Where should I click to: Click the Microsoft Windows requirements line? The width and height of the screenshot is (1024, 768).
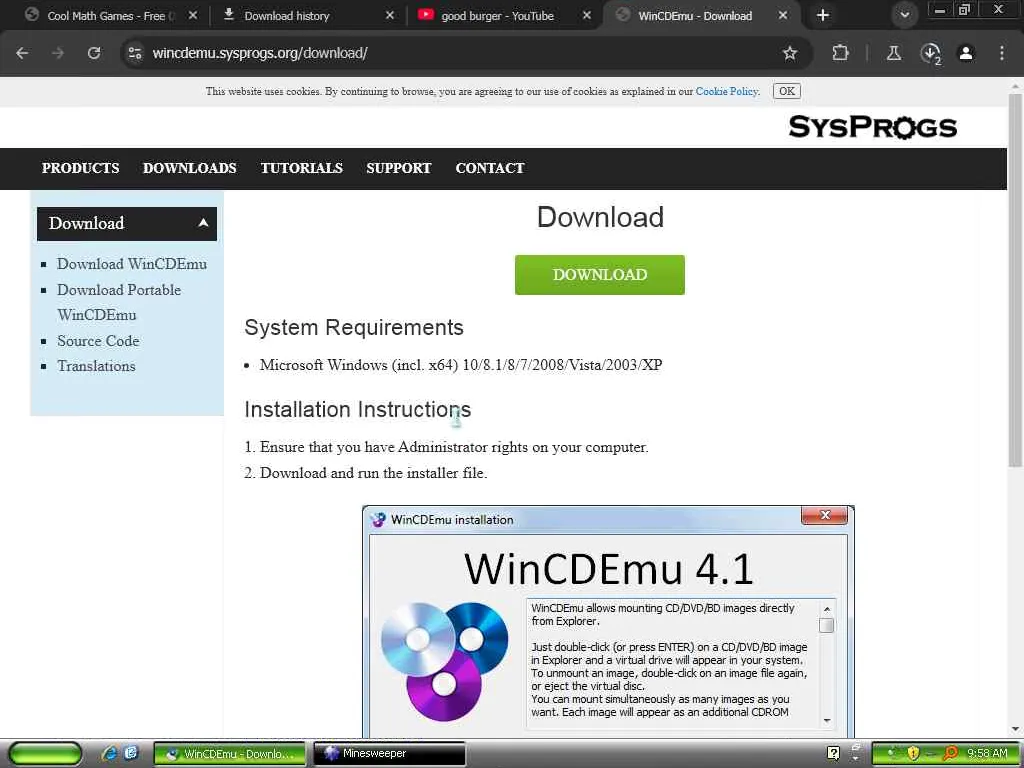click(x=461, y=365)
